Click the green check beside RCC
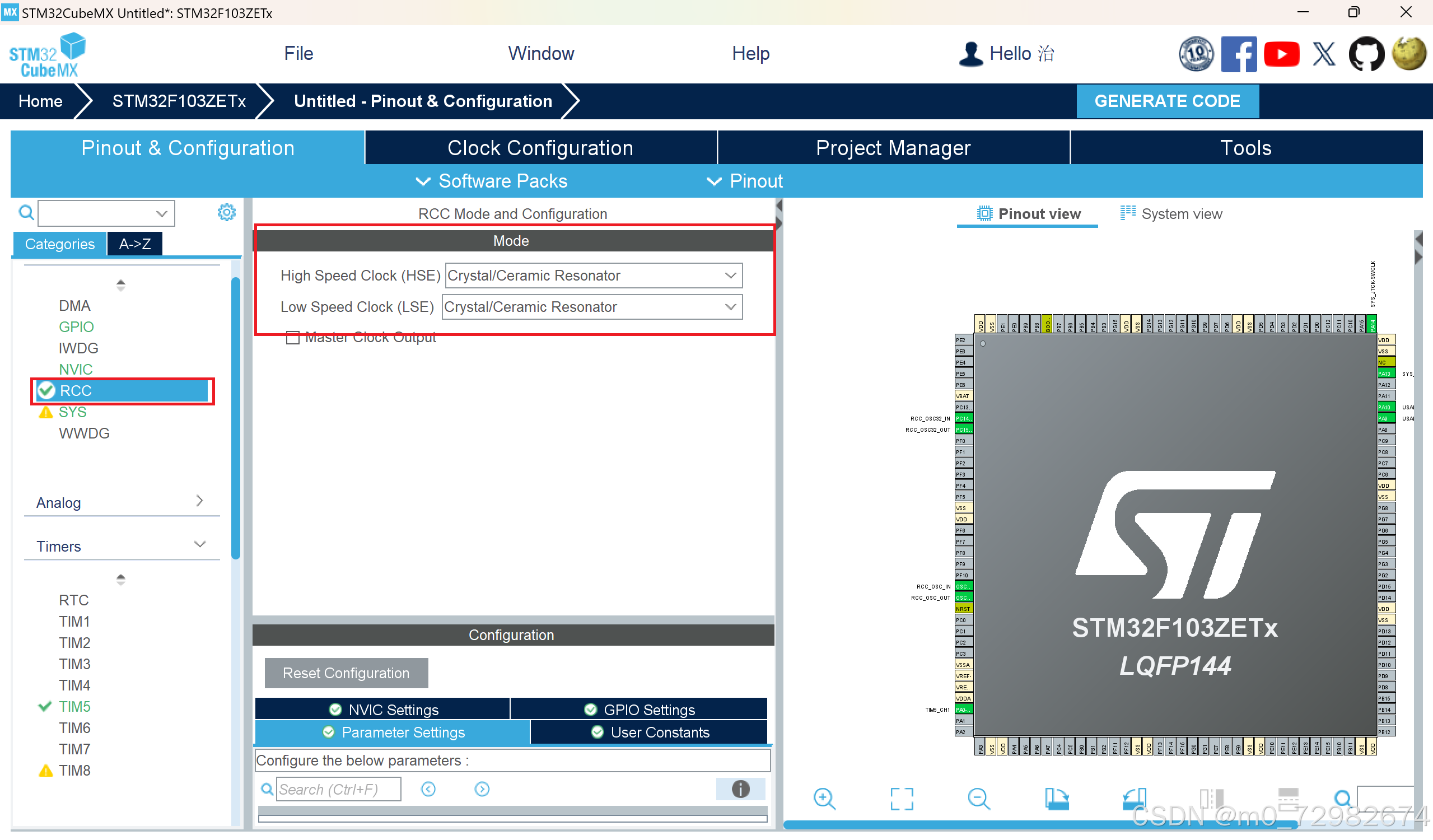The height and width of the screenshot is (840, 1433). [45, 391]
